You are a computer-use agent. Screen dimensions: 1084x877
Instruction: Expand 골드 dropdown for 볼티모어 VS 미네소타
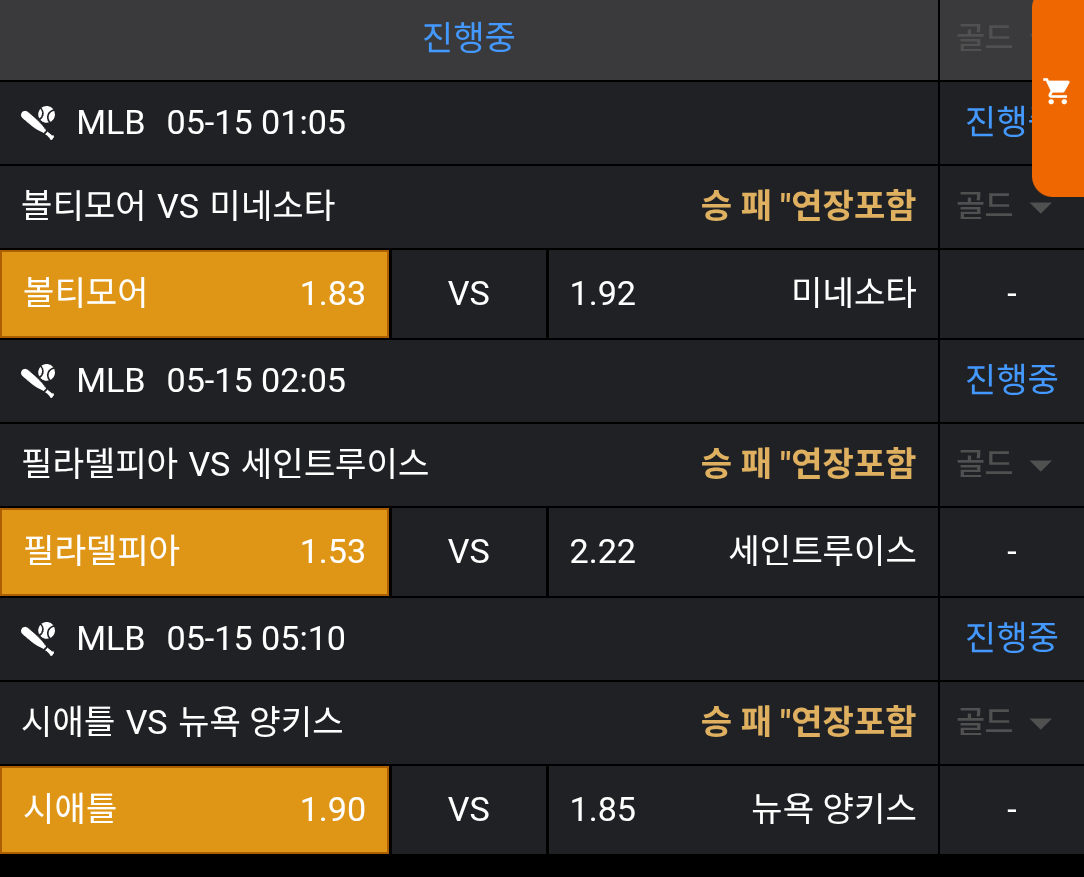pyautogui.click(x=1005, y=207)
